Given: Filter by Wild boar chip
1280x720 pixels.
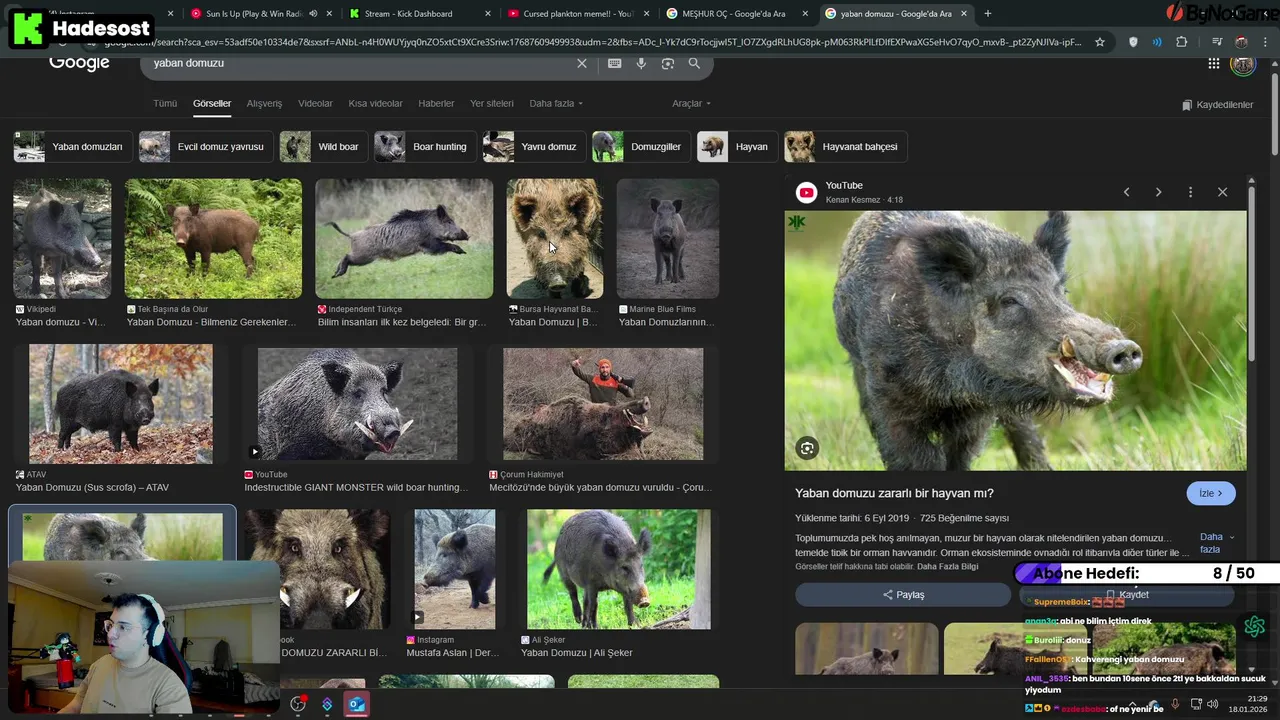Looking at the screenshot, I should (323, 146).
